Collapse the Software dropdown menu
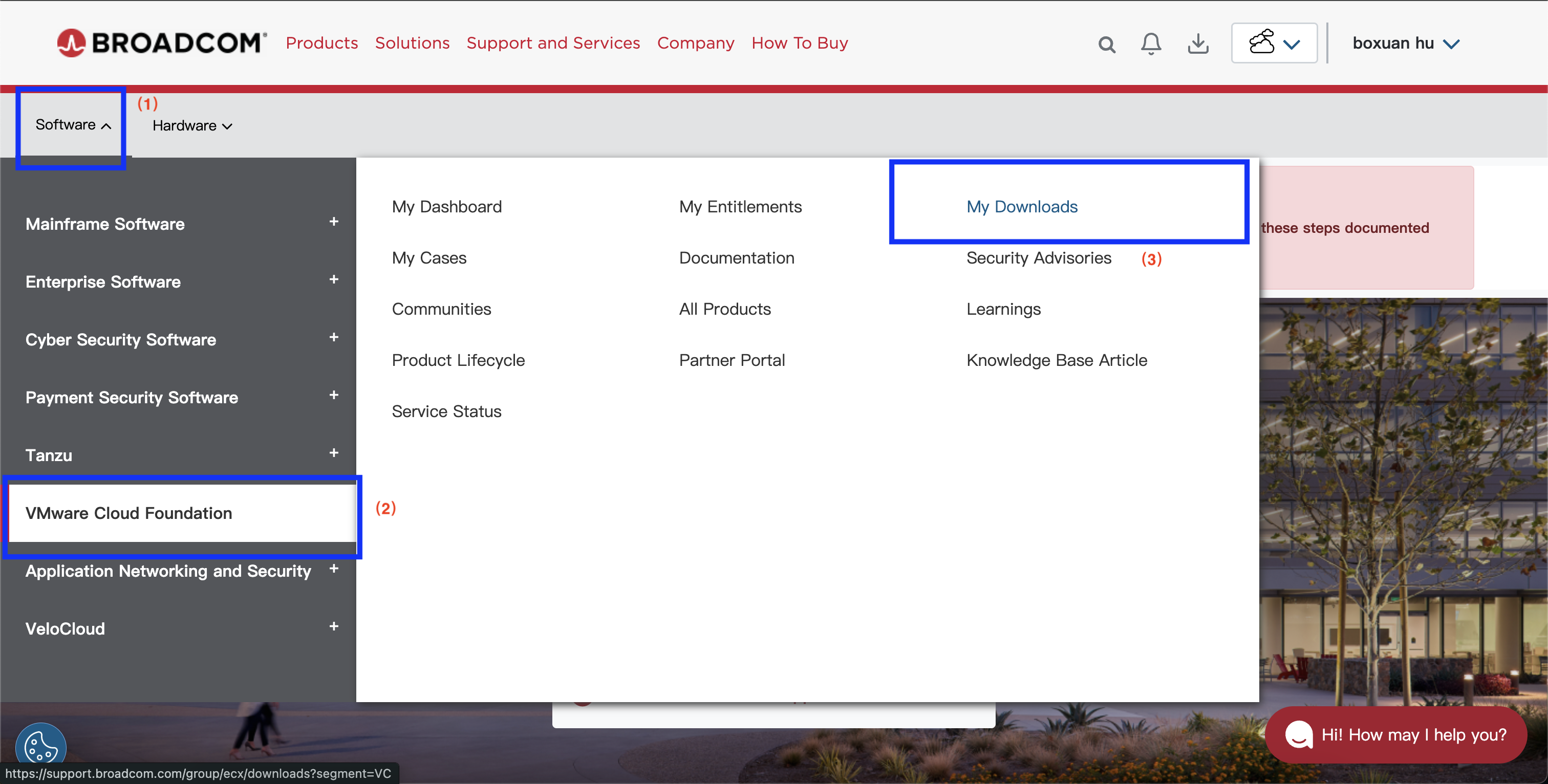The width and height of the screenshot is (1548, 784). (73, 125)
